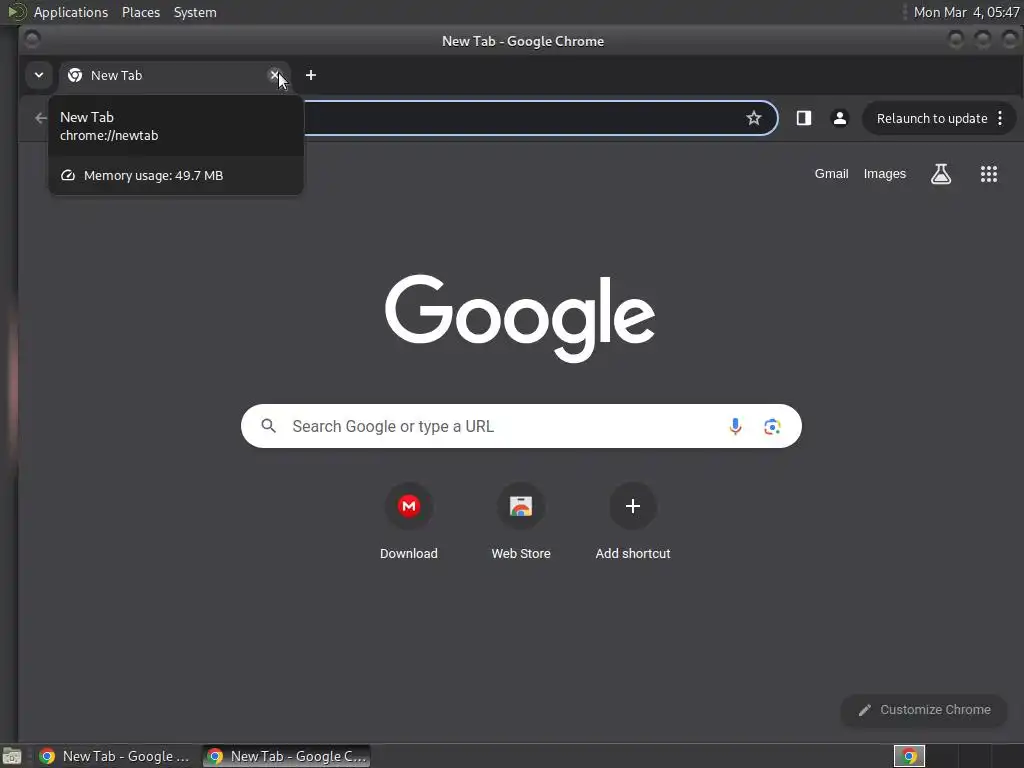Click Chrome workspace switcher icon
1024x768 pixels.
[x=909, y=756]
